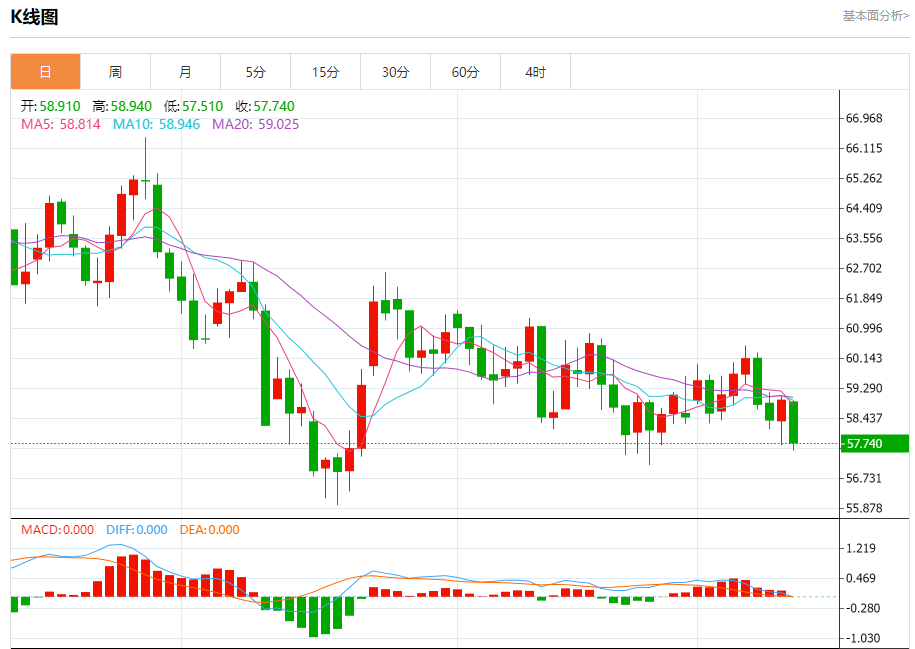Open the 5分 interval tab
Screen dimensions: 915x649
pos(255,72)
